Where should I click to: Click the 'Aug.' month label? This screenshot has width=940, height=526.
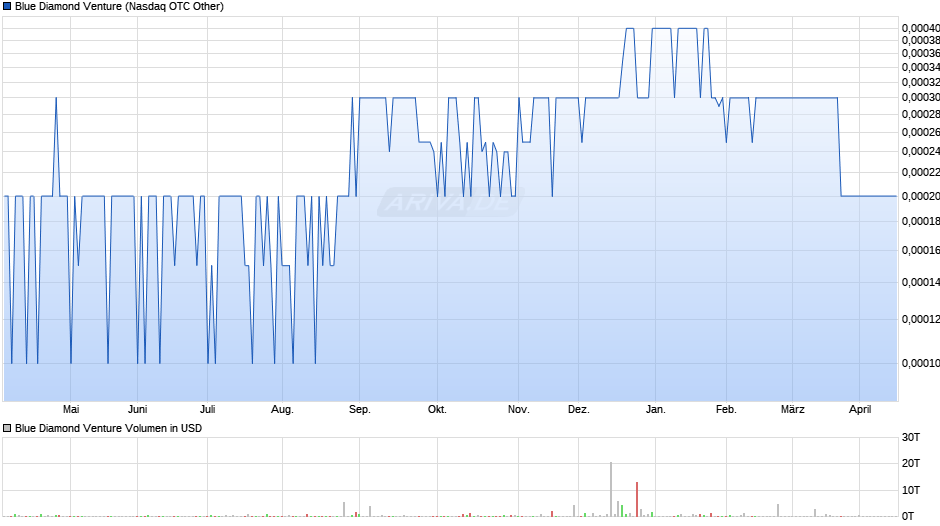[x=282, y=409]
